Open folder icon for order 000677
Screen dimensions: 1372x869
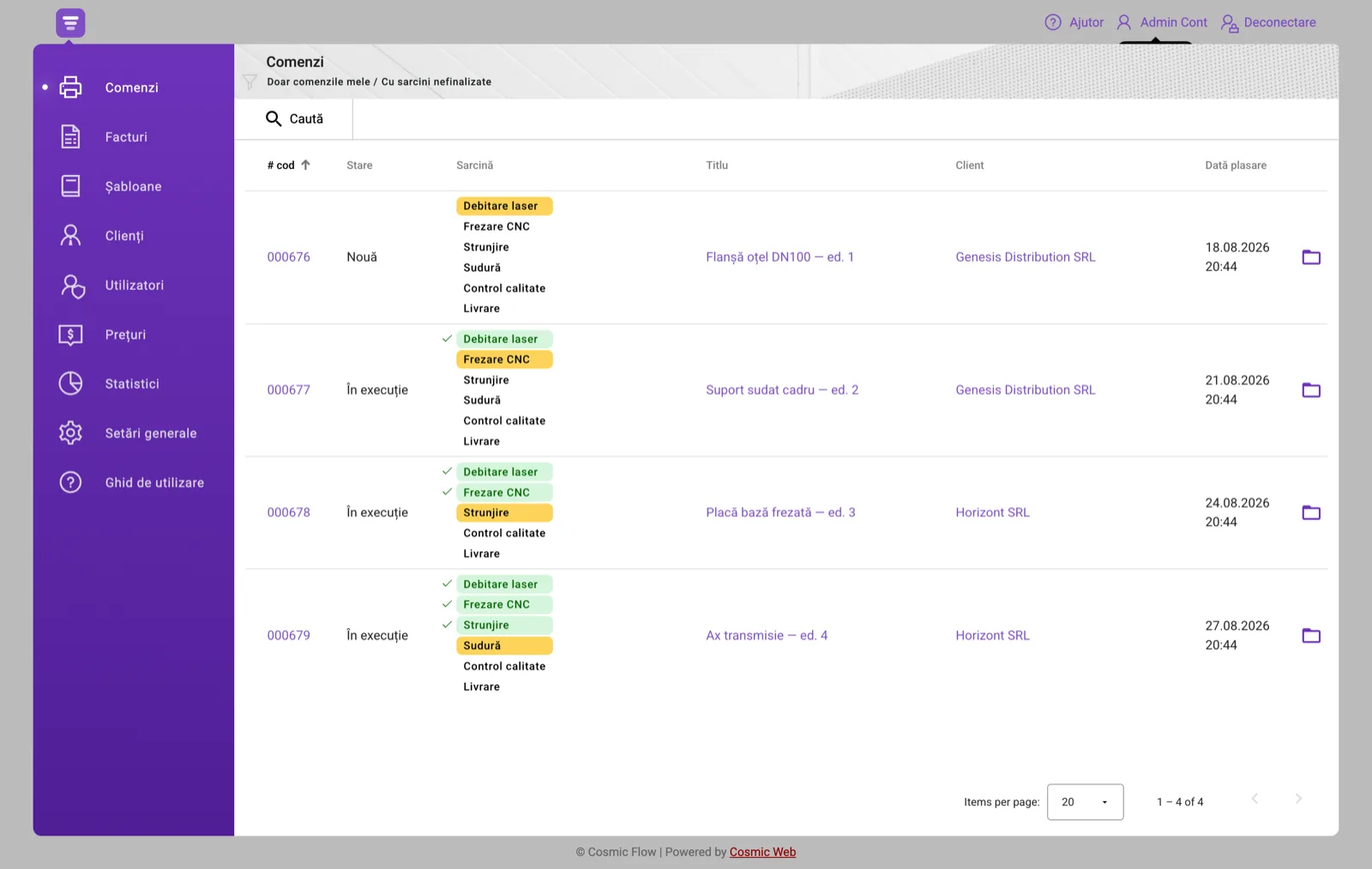1311,389
